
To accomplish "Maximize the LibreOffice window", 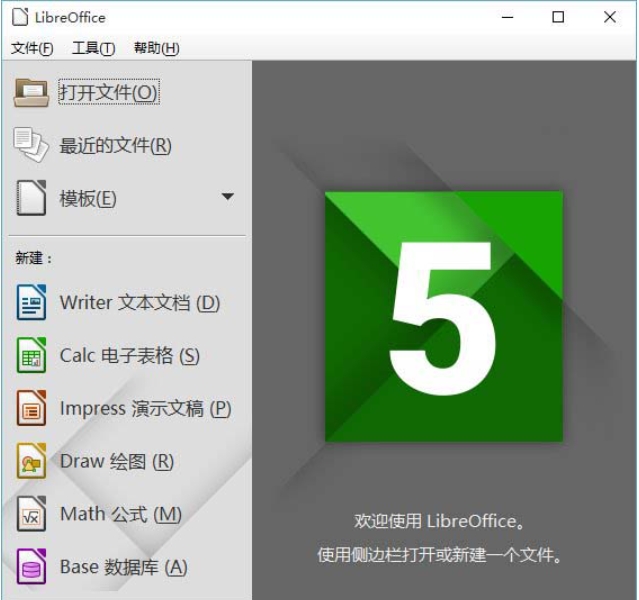I will click(x=558, y=17).
